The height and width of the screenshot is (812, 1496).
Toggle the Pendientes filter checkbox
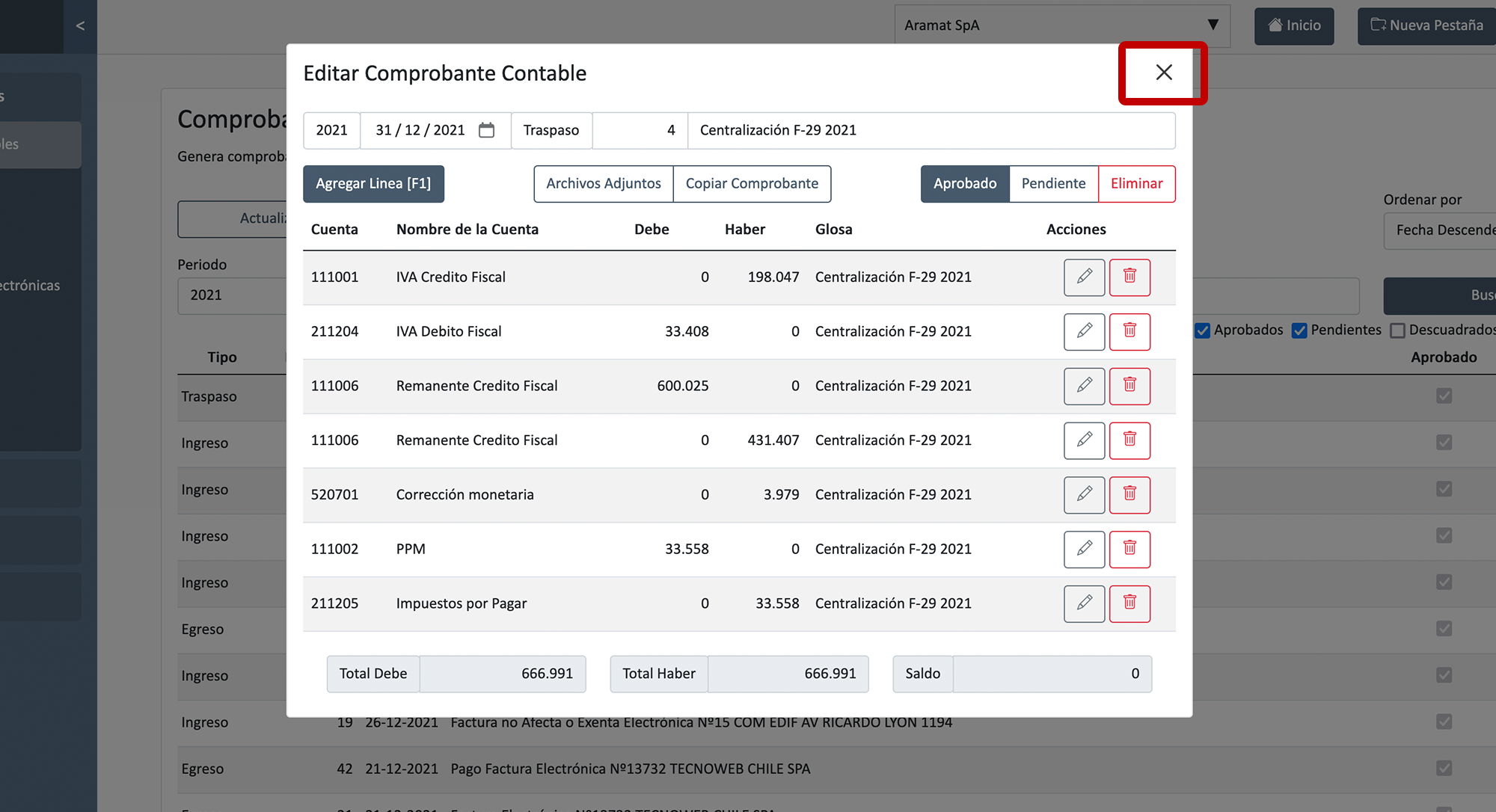[1299, 330]
